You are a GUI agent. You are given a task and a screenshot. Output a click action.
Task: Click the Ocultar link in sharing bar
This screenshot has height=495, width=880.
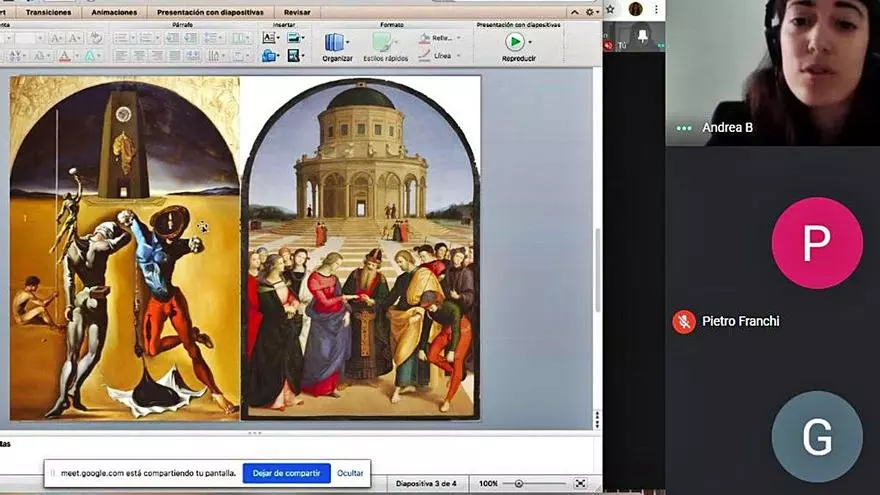[350, 473]
